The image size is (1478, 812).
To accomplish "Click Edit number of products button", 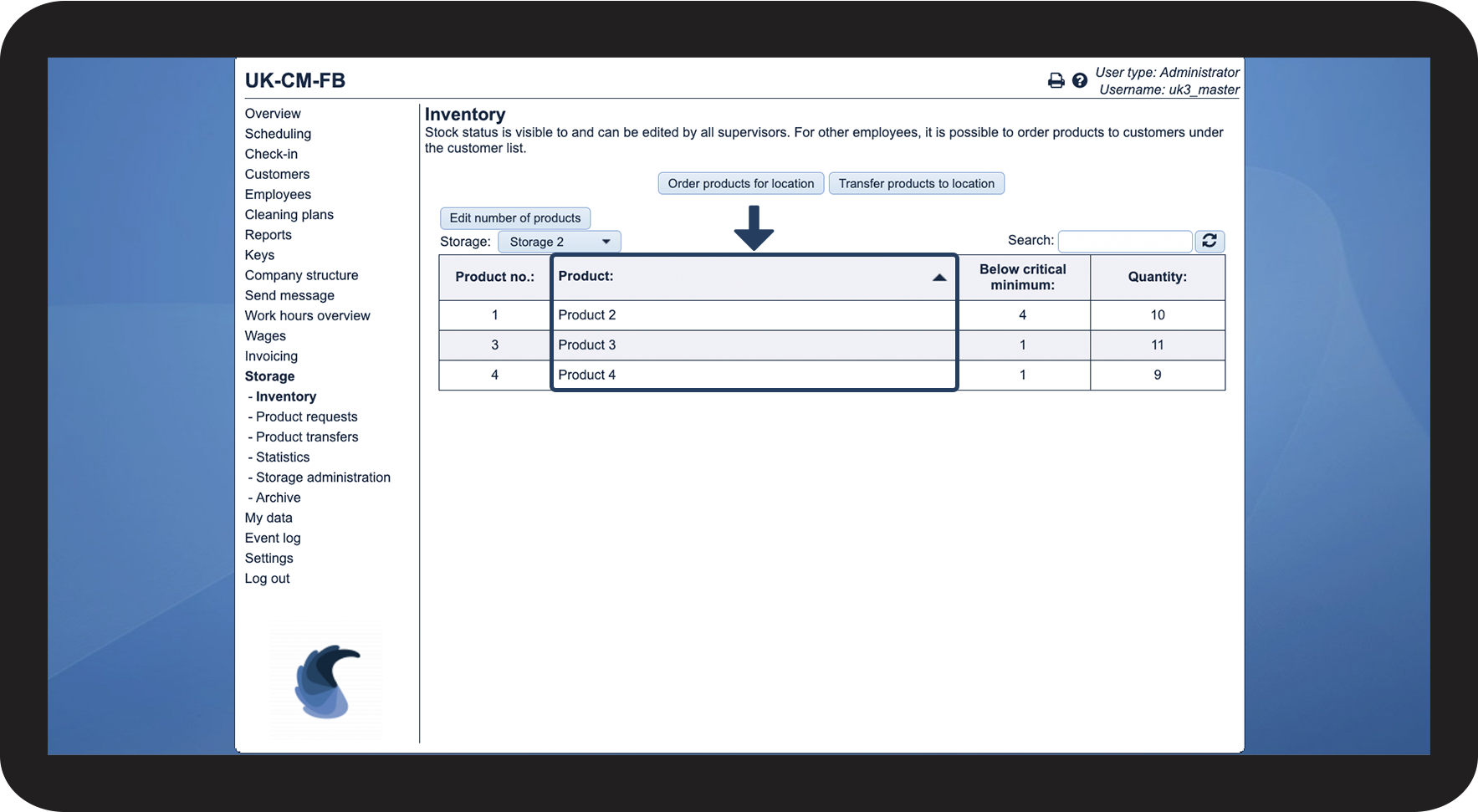I will (x=515, y=218).
